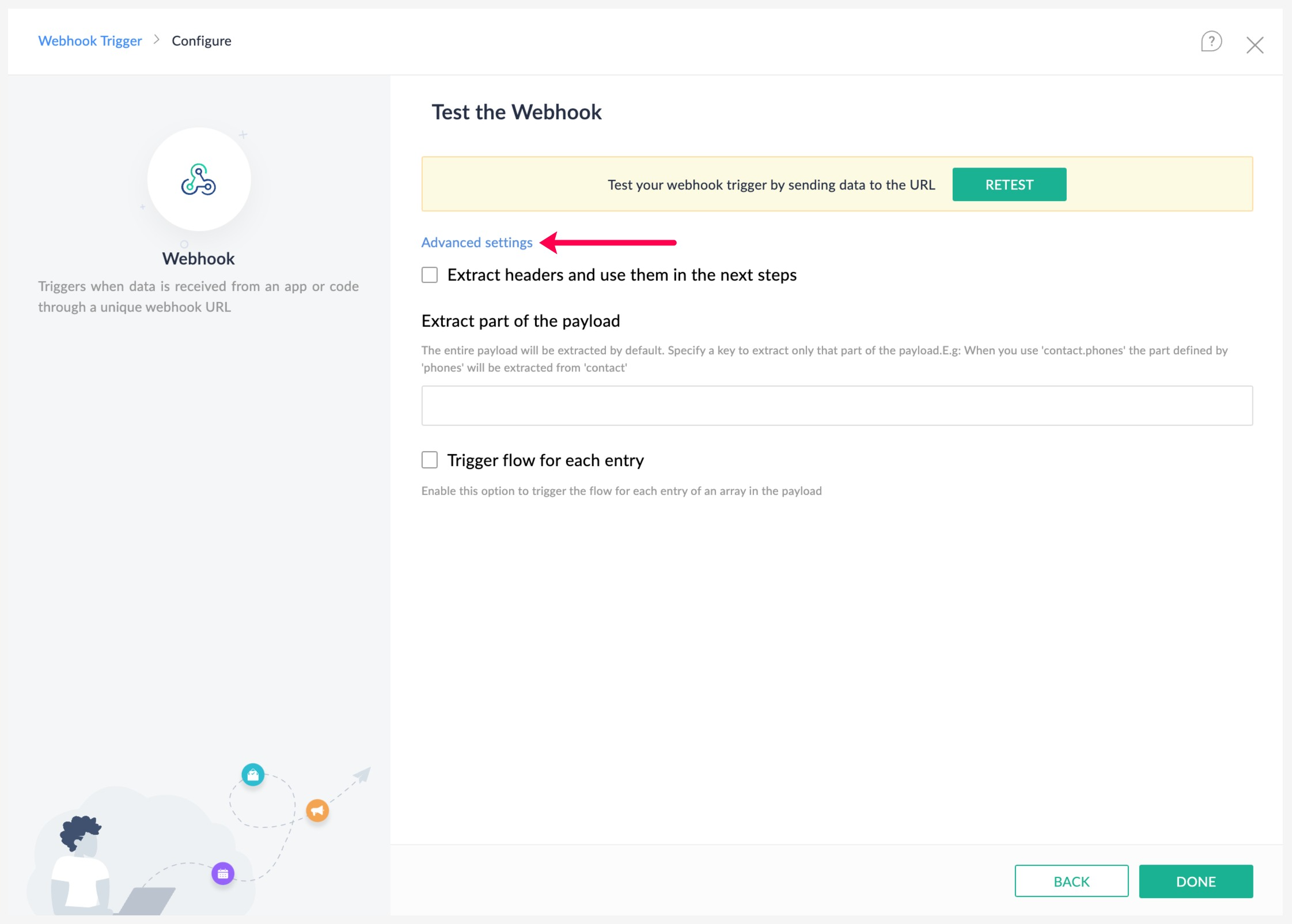Close the webhook configuration dialog
The width and height of the screenshot is (1292, 924).
pyautogui.click(x=1256, y=44)
